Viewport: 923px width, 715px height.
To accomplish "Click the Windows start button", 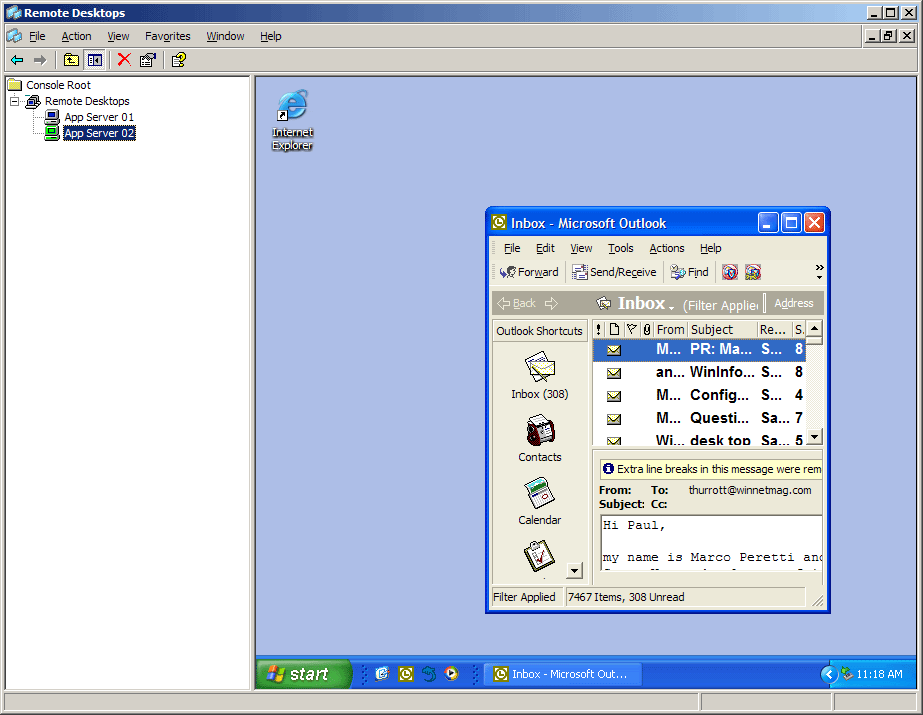I will pos(303,674).
